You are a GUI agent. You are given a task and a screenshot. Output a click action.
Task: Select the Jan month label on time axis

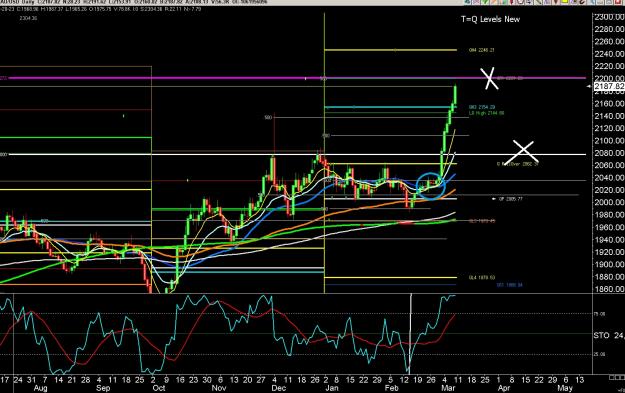click(x=332, y=388)
